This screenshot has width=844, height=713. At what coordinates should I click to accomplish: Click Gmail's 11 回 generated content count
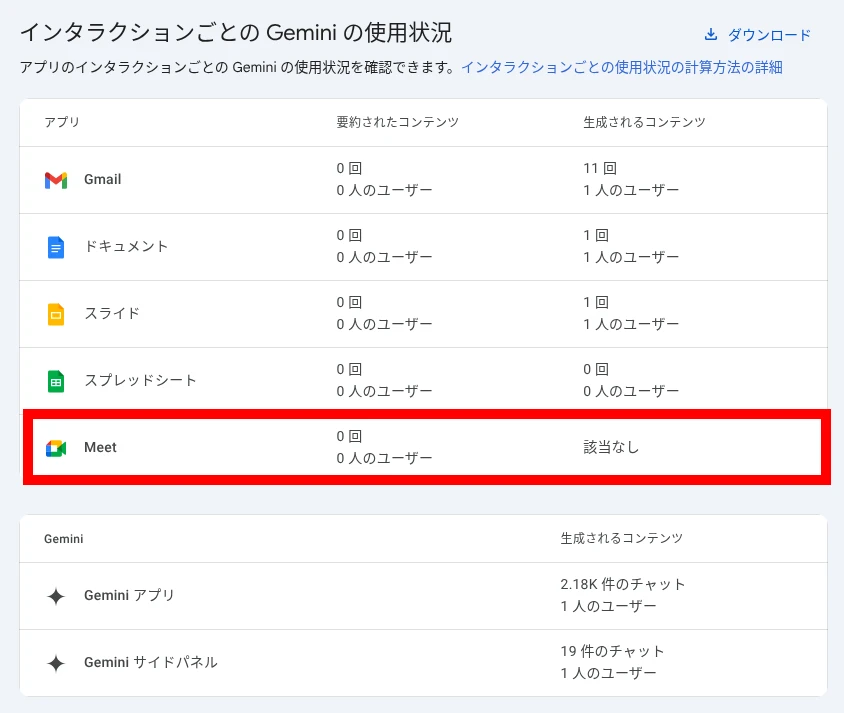[x=599, y=169]
